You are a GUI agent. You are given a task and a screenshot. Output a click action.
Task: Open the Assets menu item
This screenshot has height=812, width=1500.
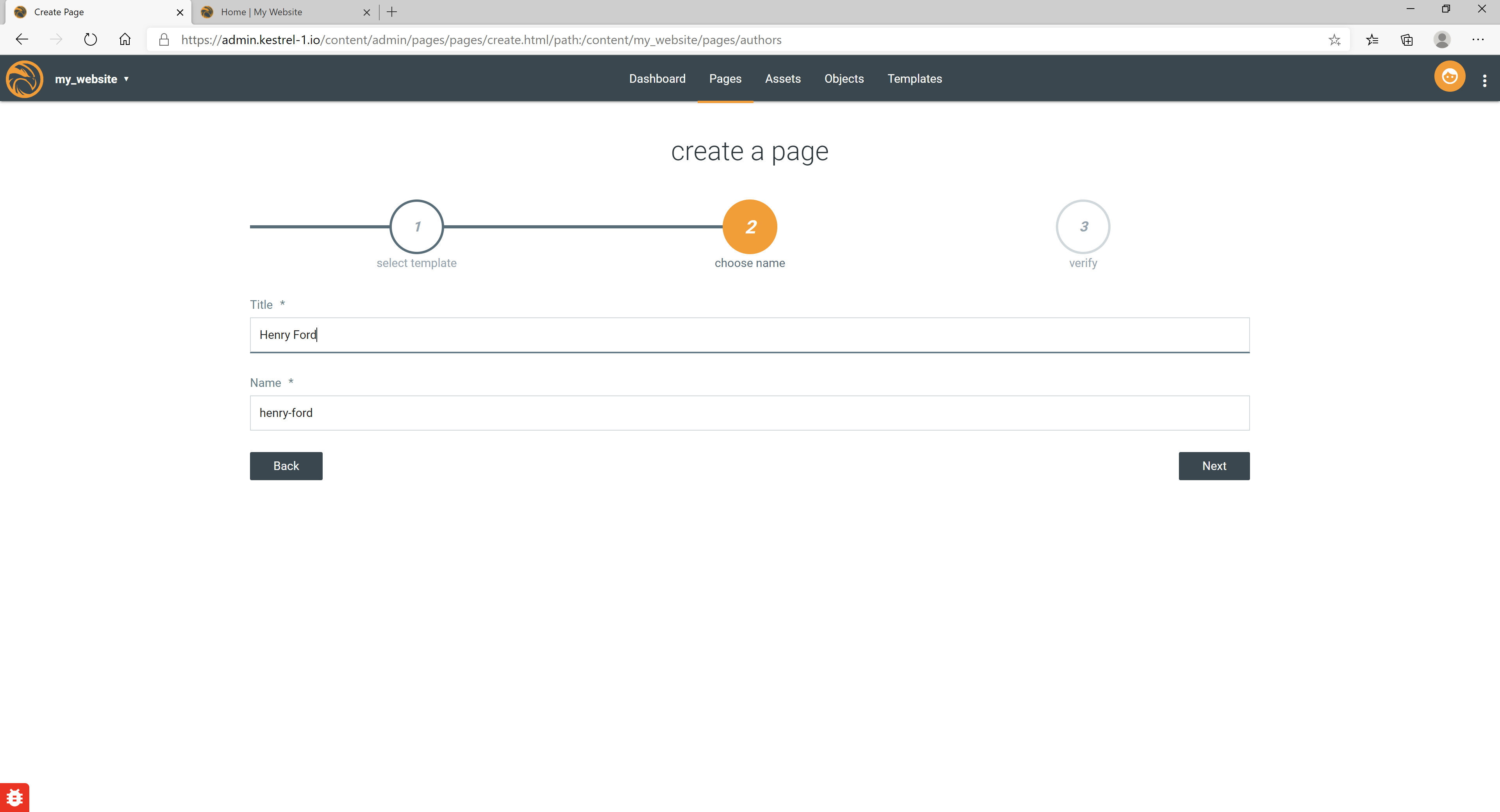click(x=782, y=78)
